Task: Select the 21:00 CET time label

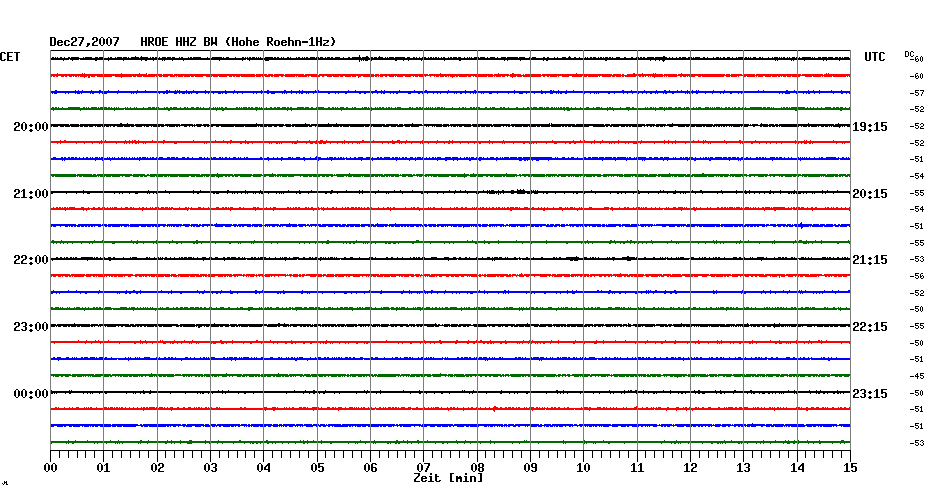Action: click(31, 194)
